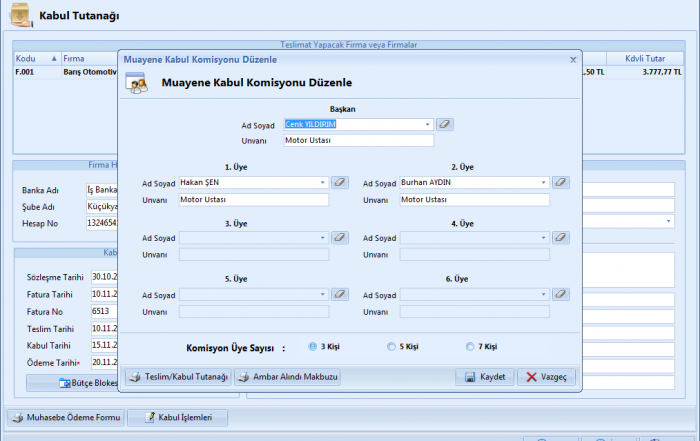This screenshot has height=441, width=700.
Task: Click the 1. Üye Unvanı text field
Action: [253, 199]
